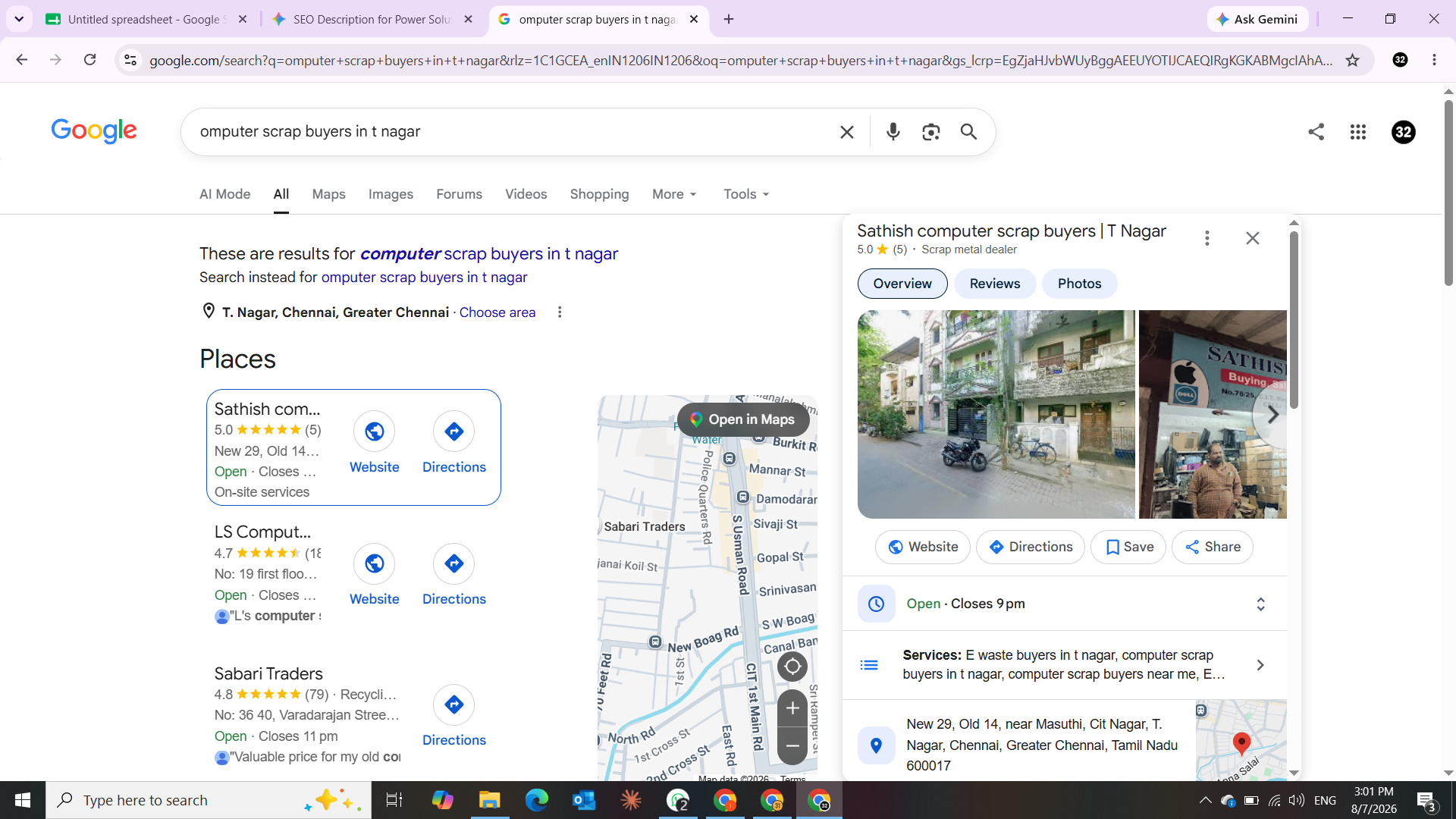Open the Reviews tab in panel

pyautogui.click(x=995, y=284)
